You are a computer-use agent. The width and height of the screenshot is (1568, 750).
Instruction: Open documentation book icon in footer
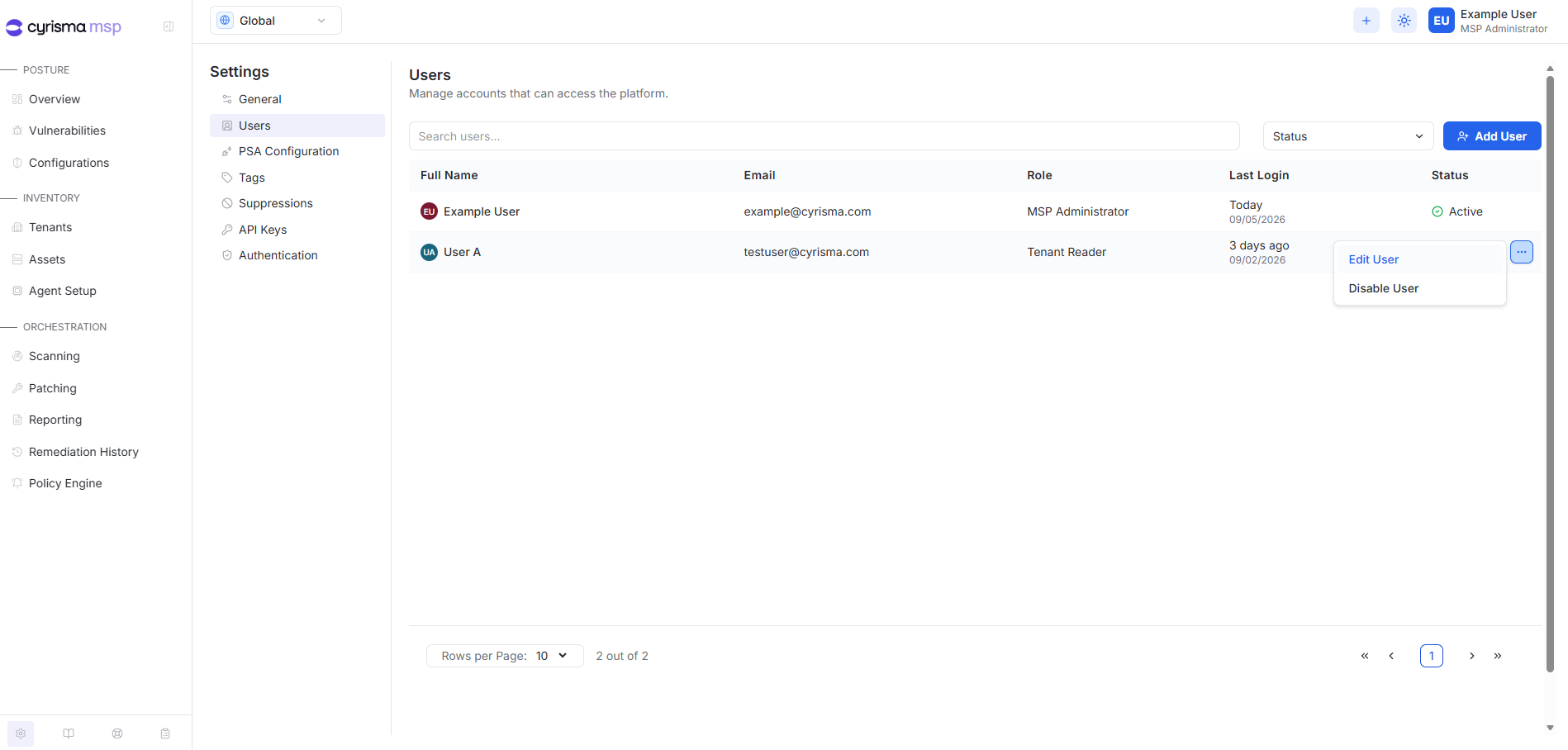[69, 733]
